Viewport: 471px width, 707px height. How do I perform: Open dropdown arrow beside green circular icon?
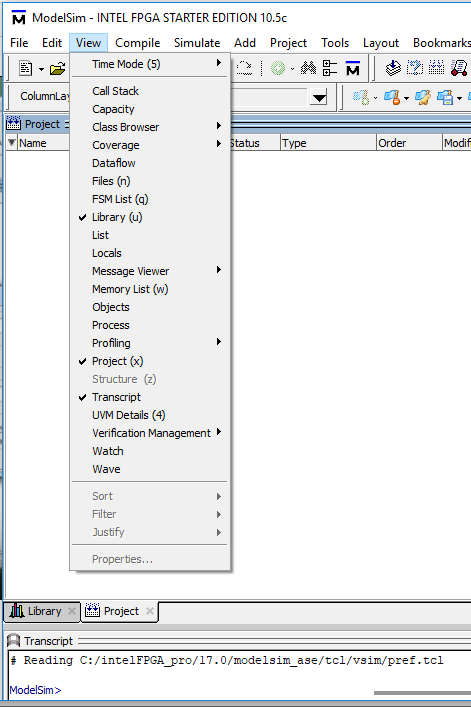click(292, 69)
